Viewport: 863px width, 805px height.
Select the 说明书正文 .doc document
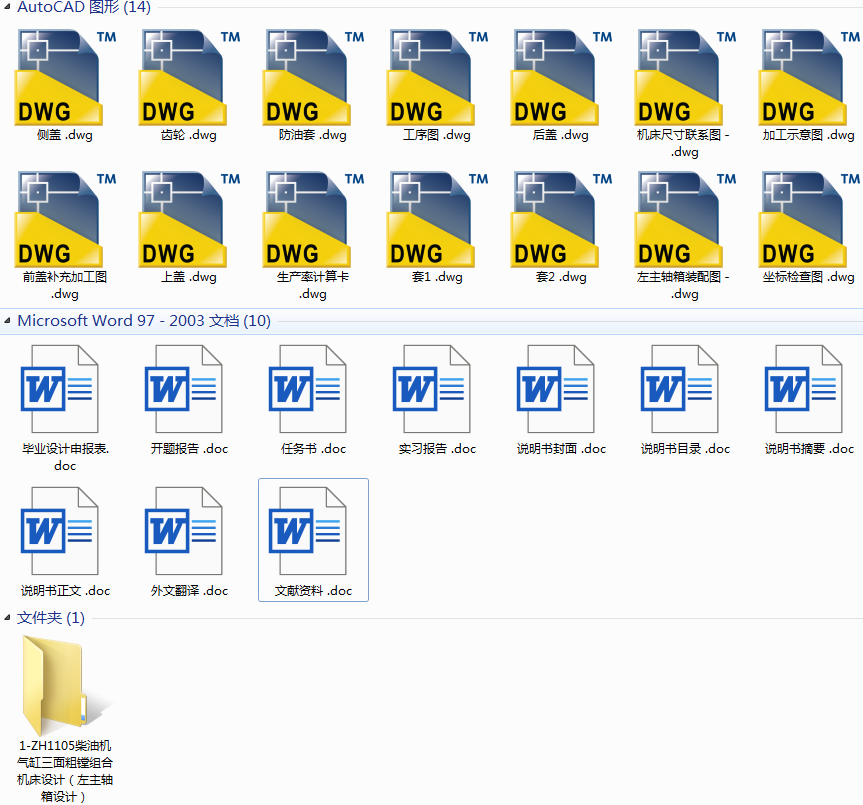point(60,531)
